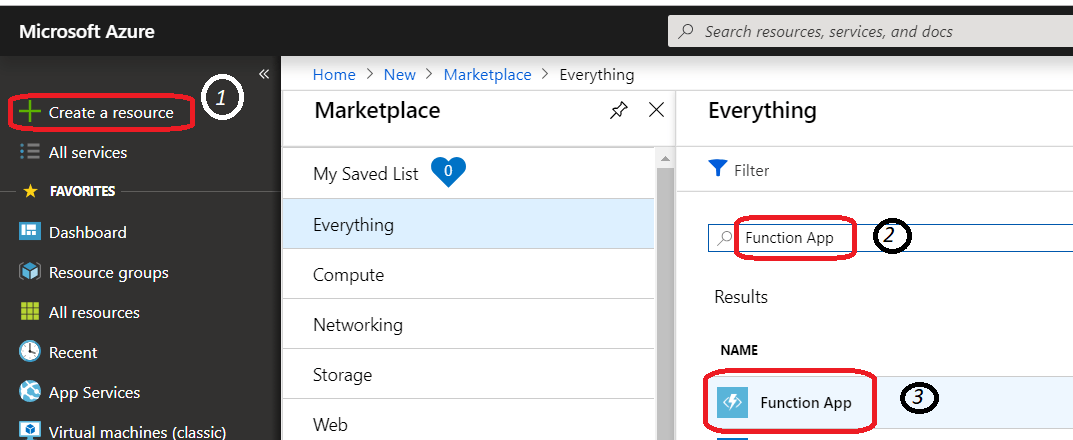Viewport: 1073px width, 440px height.
Task: Click the All services list icon
Action: coord(30,151)
